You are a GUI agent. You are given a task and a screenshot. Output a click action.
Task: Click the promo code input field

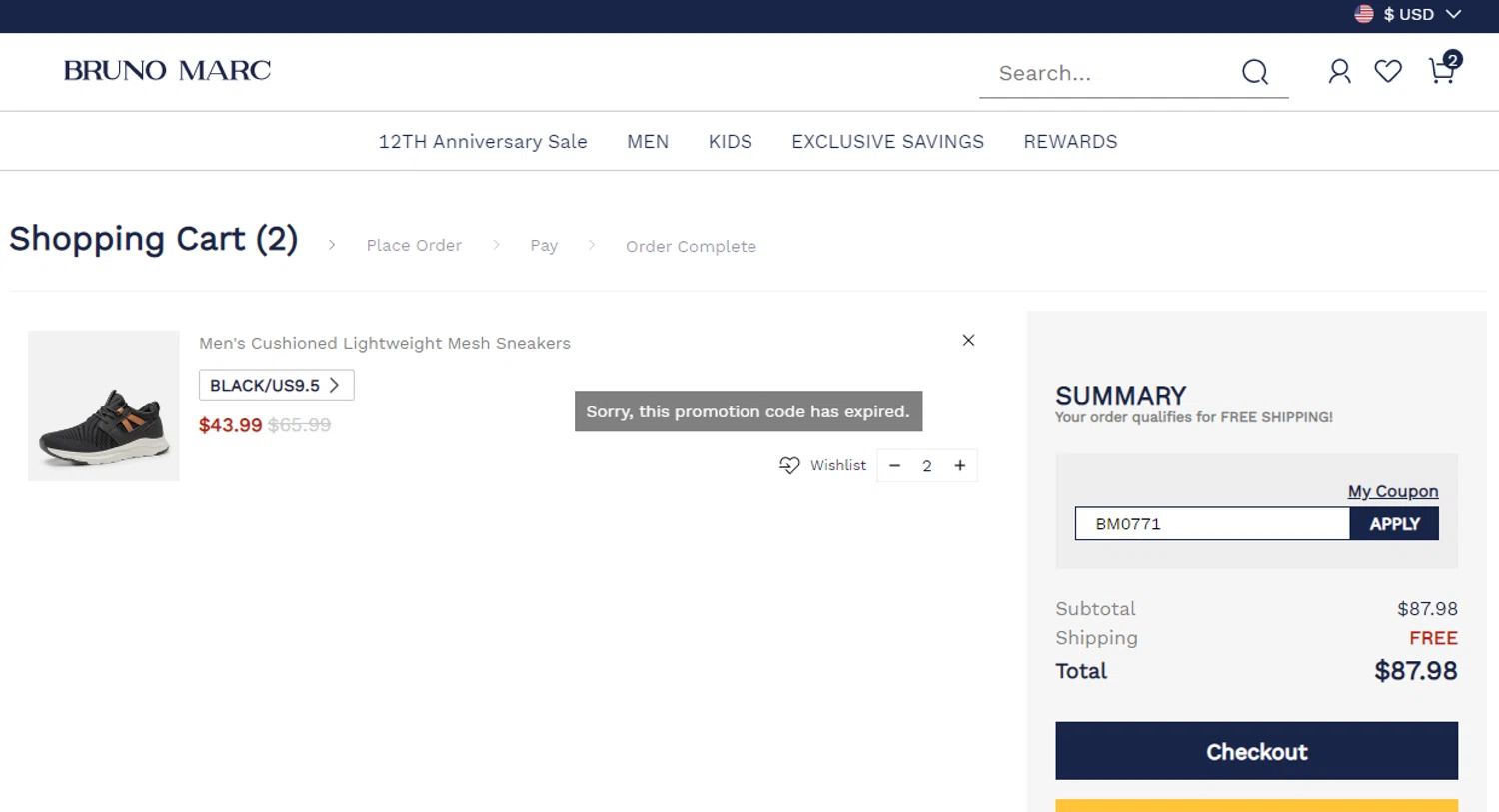click(x=1212, y=523)
